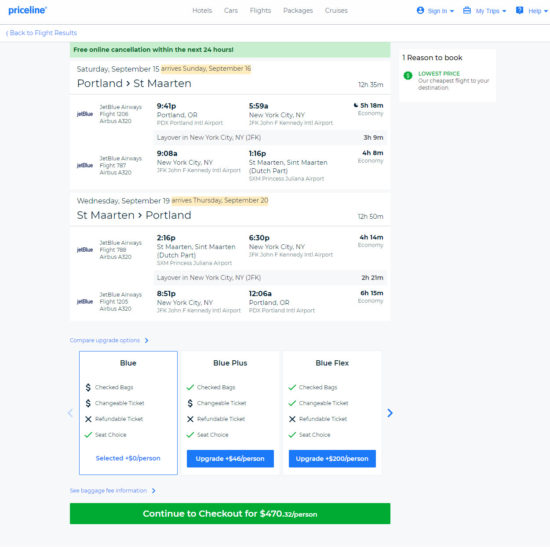Show previous fare options with left arrow
Viewport: 550px width, 547px height.
coord(70,413)
